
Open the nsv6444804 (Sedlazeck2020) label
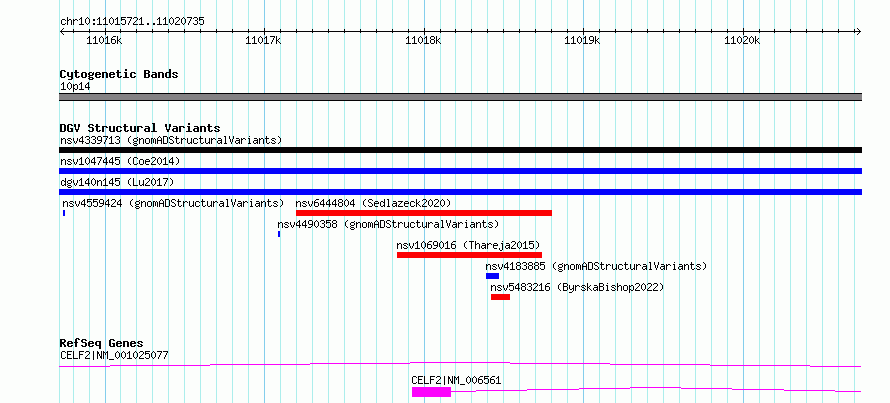click(x=373, y=203)
